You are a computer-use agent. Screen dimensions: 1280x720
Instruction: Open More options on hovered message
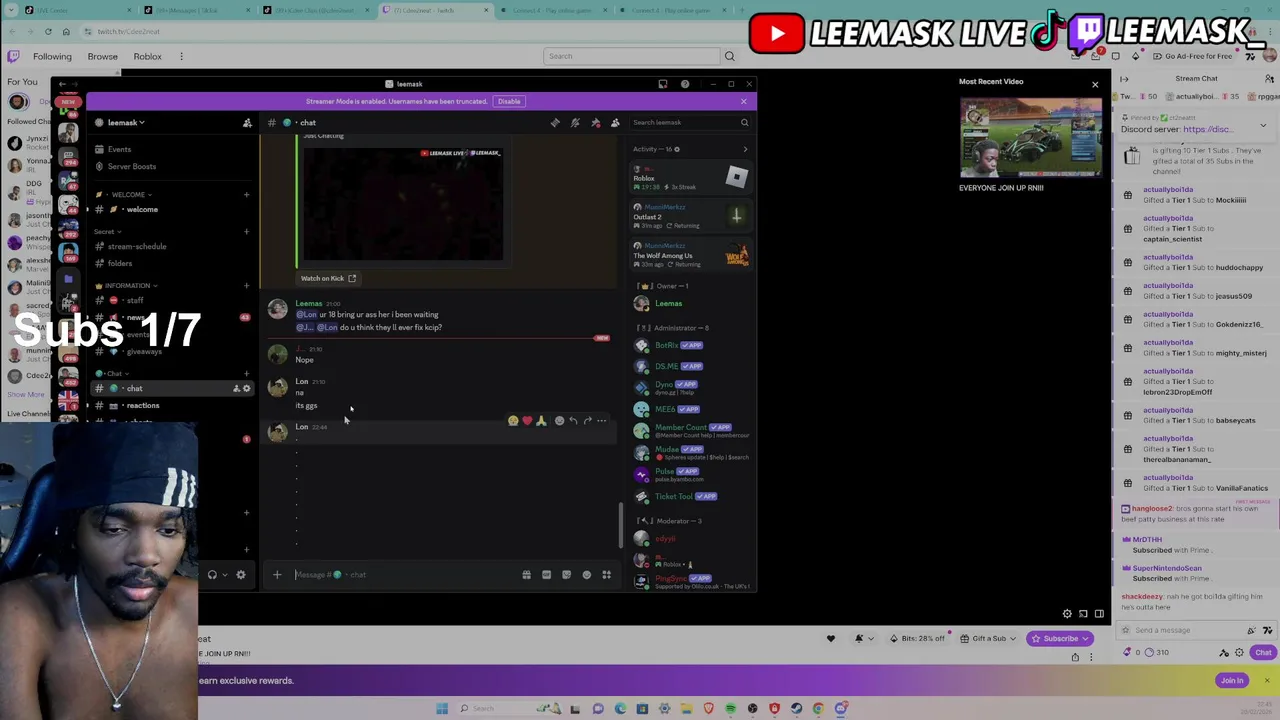click(x=601, y=421)
